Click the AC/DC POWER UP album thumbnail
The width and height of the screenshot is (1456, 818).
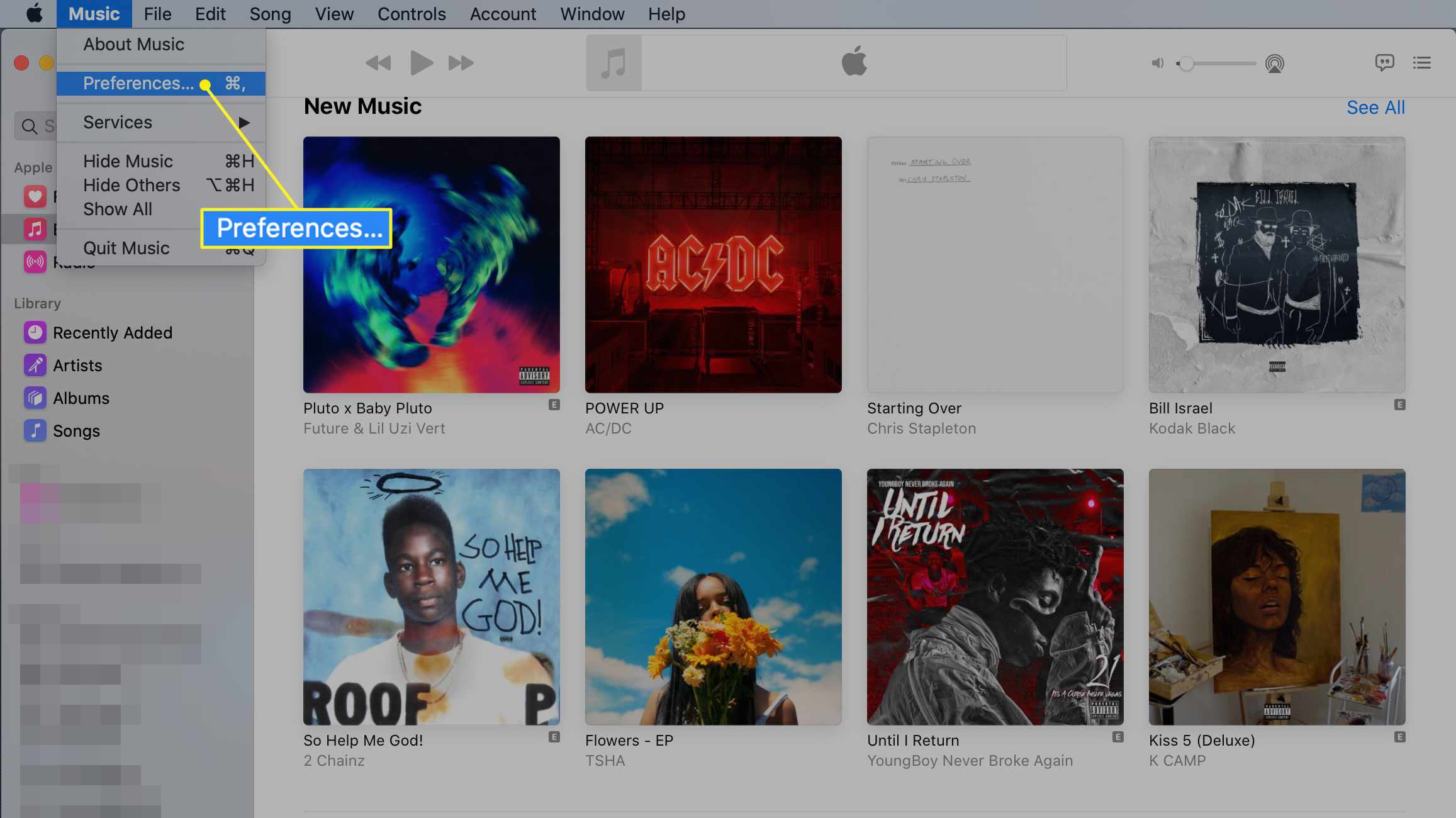click(713, 265)
